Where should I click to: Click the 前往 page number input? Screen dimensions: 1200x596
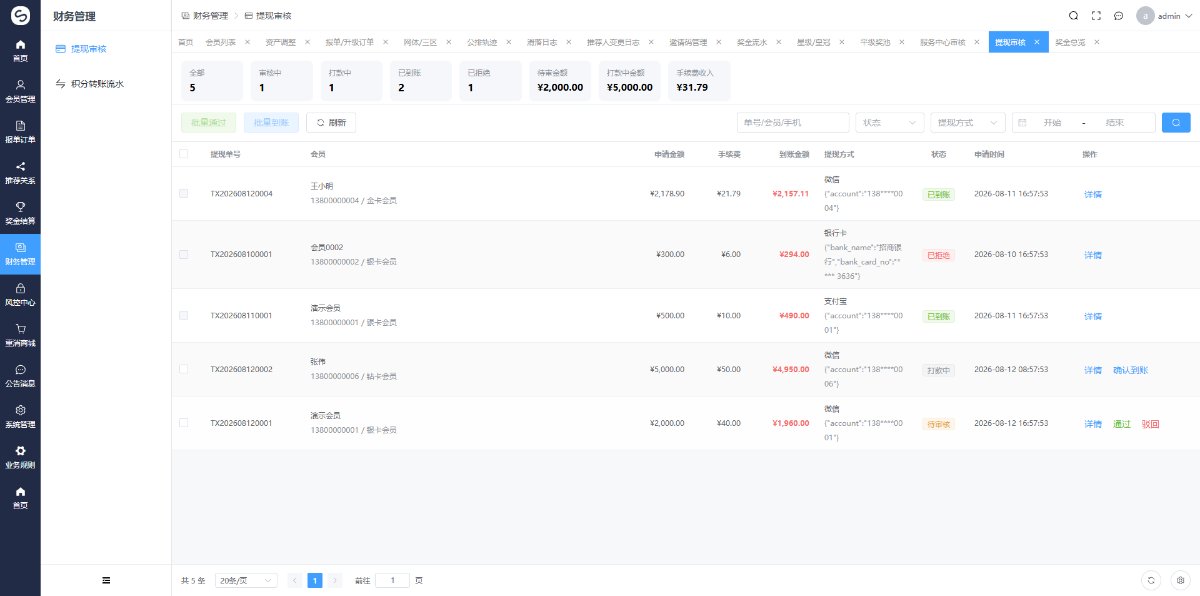[392, 580]
